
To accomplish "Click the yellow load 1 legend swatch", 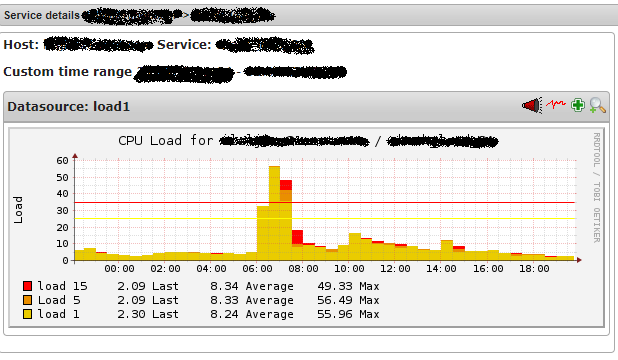I will pyautogui.click(x=27, y=314).
